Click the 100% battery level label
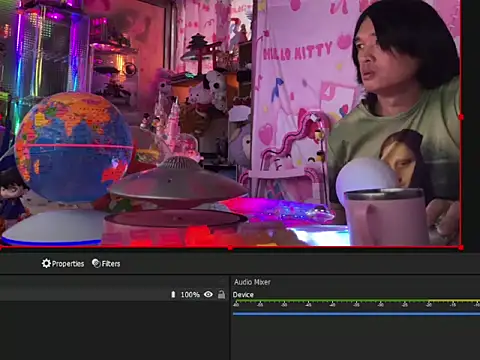This screenshot has height=360, width=480. 190,295
